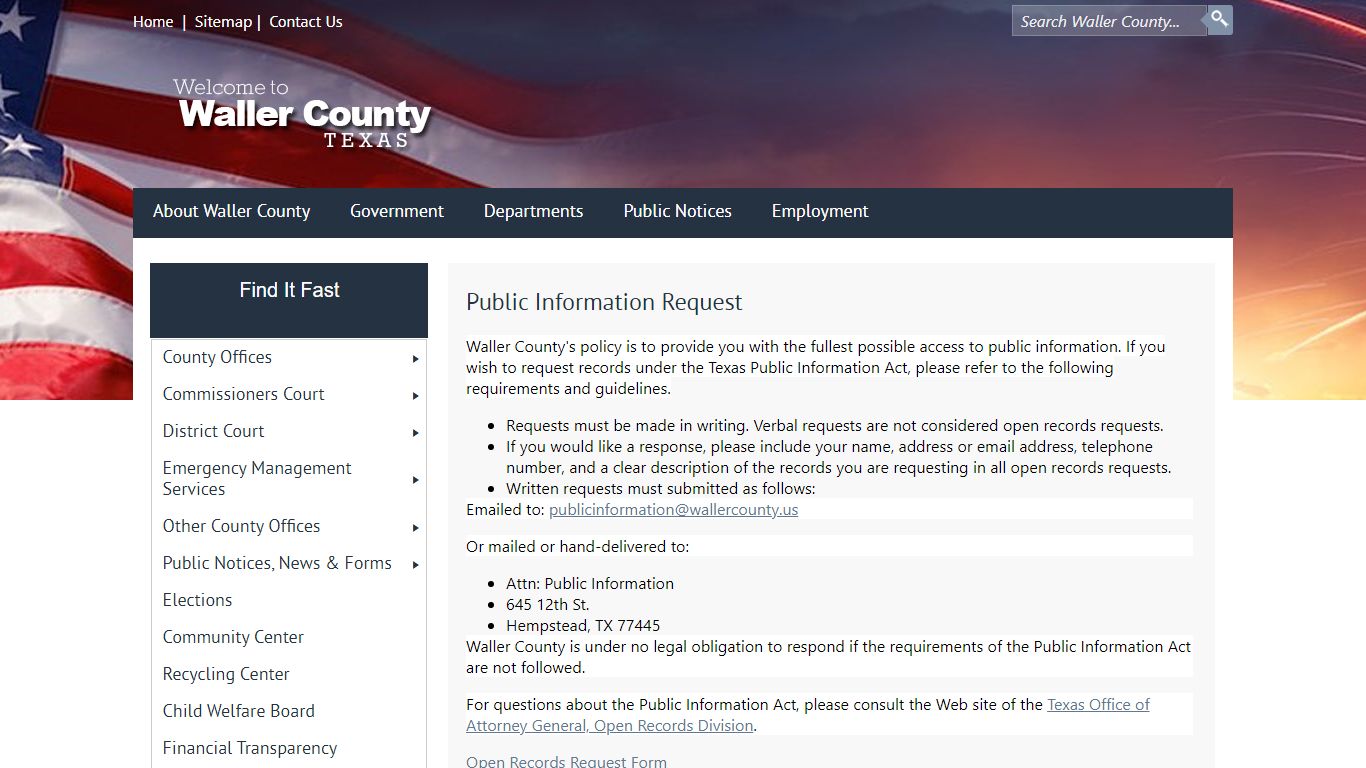Expand the District Court submenu arrow

pyautogui.click(x=415, y=432)
